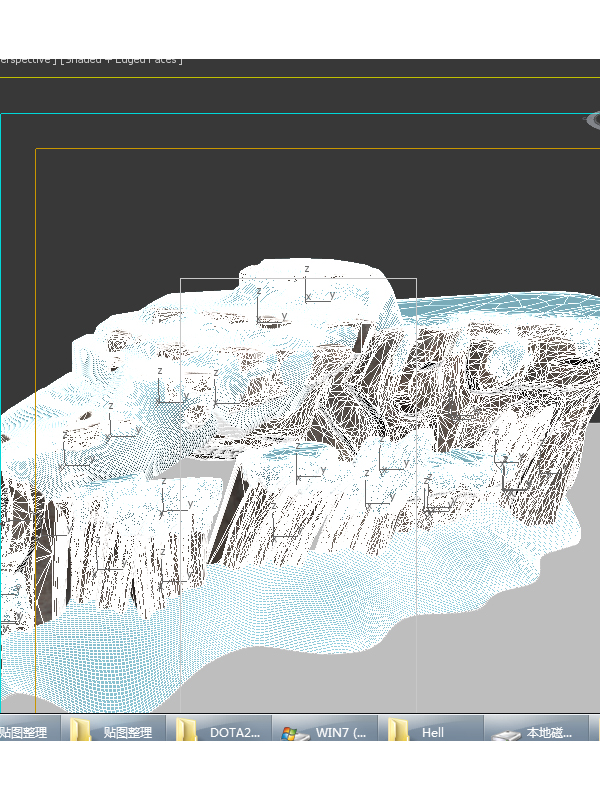Open the 贴图整理 taskbar button with folder icon
This screenshot has width=600, height=800.
116,732
